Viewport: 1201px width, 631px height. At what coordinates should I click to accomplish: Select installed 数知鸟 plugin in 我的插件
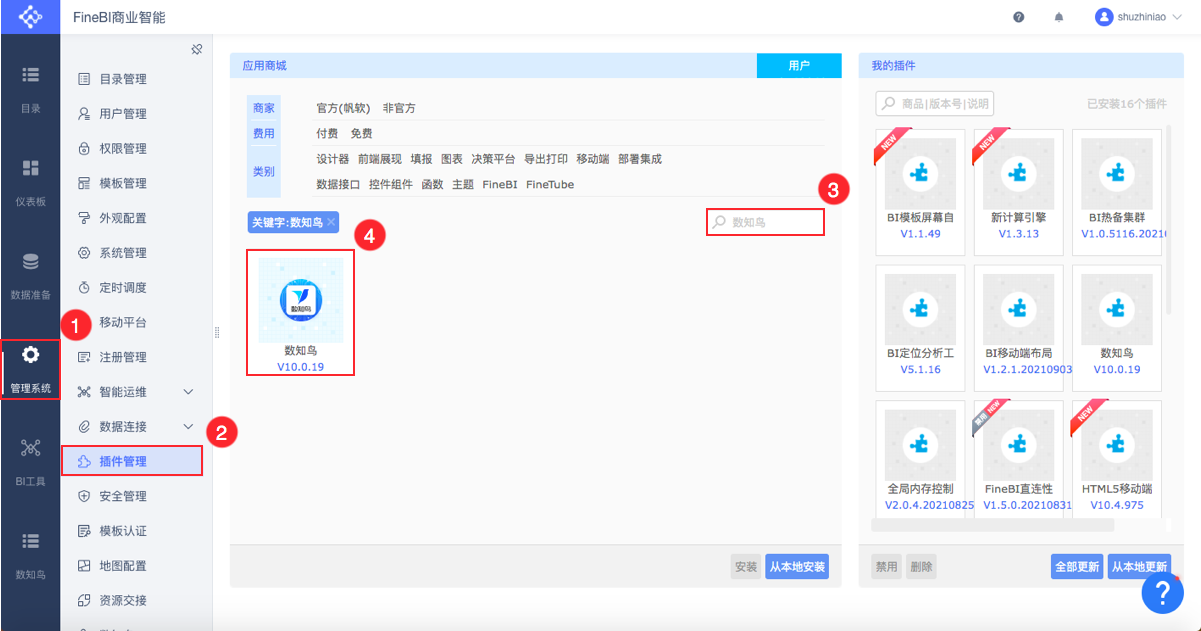click(x=1116, y=327)
